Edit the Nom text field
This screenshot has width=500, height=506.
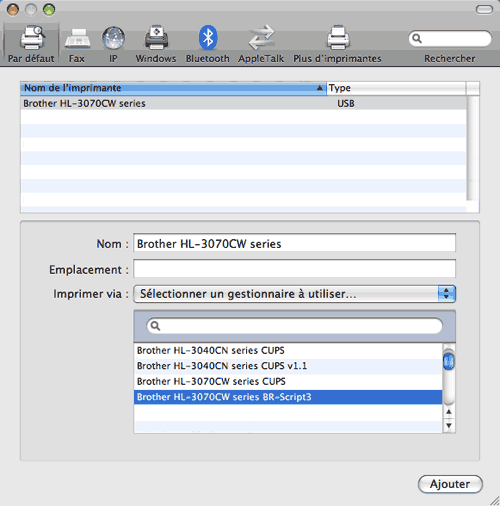294,243
